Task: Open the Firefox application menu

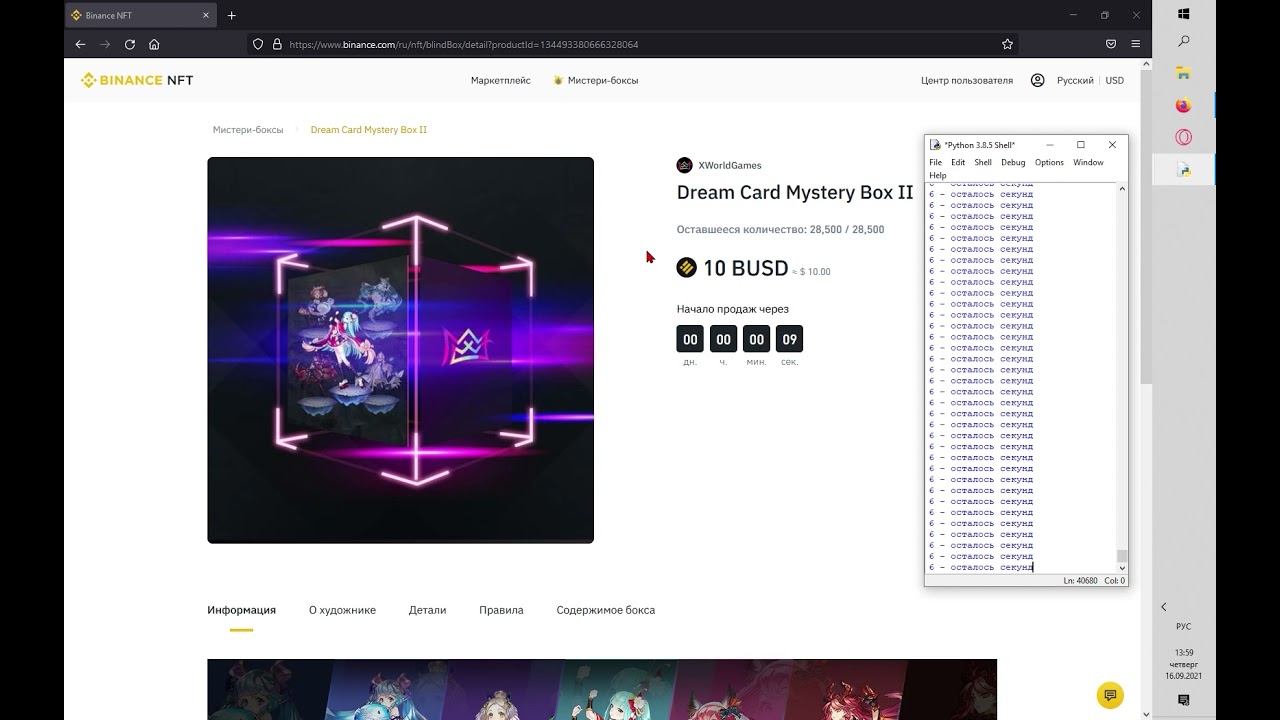Action: point(1135,44)
